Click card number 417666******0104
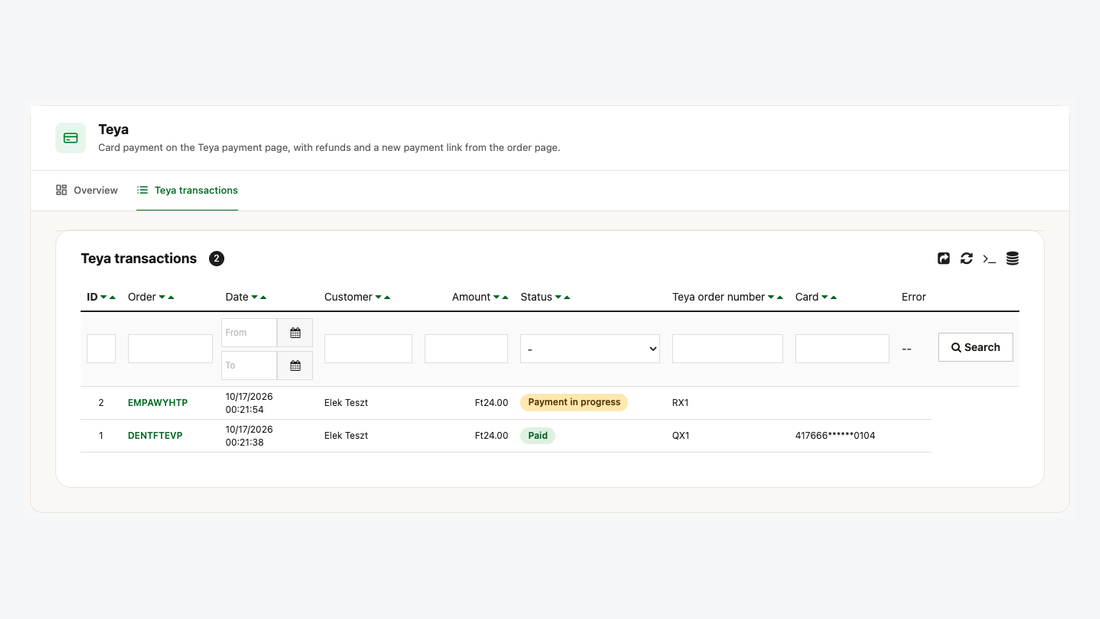Image resolution: width=1100 pixels, height=619 pixels. pyautogui.click(x=835, y=436)
